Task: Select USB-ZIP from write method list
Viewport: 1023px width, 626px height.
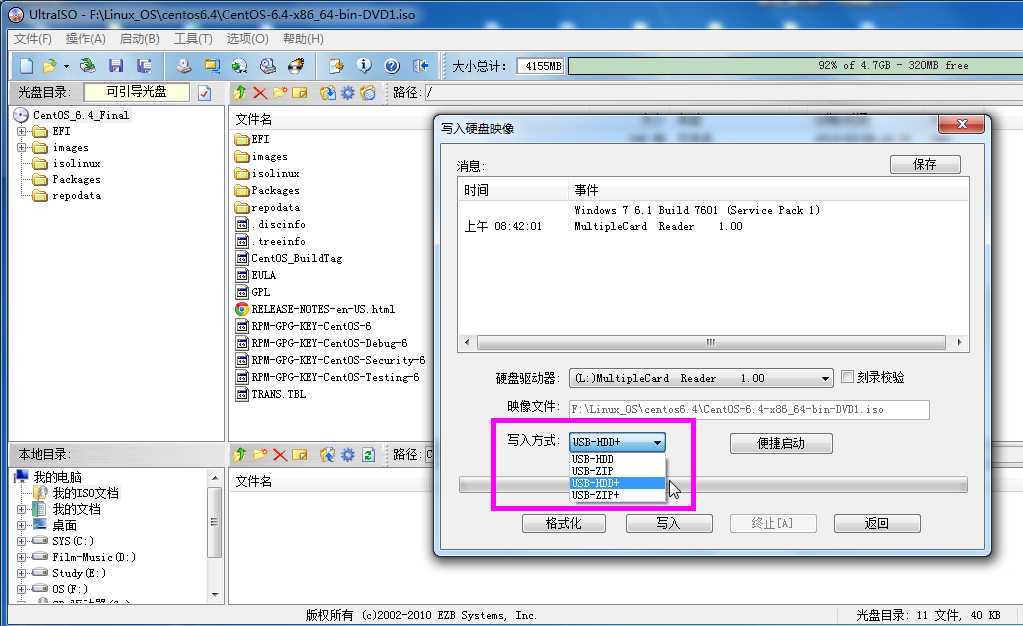Action: tap(617, 471)
